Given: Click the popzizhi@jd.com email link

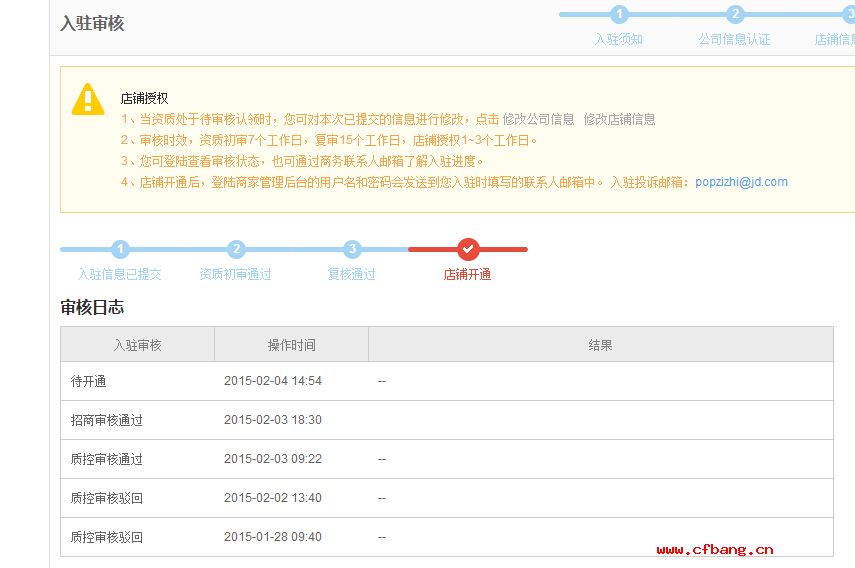Looking at the screenshot, I should [x=741, y=182].
